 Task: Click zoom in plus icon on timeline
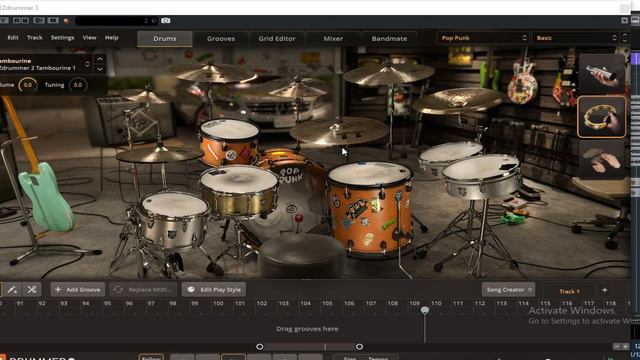click(625, 347)
